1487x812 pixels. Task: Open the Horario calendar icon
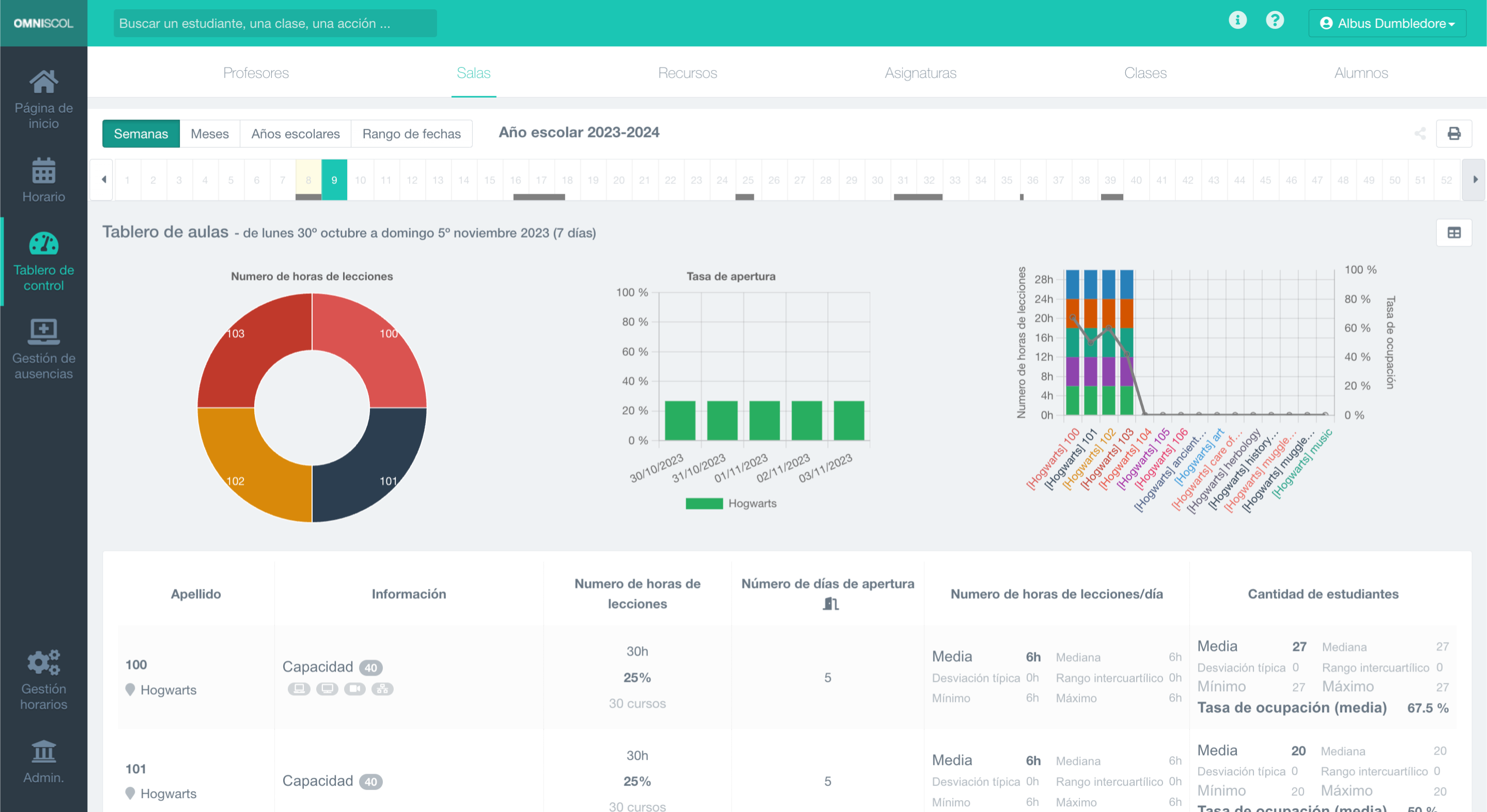43,171
